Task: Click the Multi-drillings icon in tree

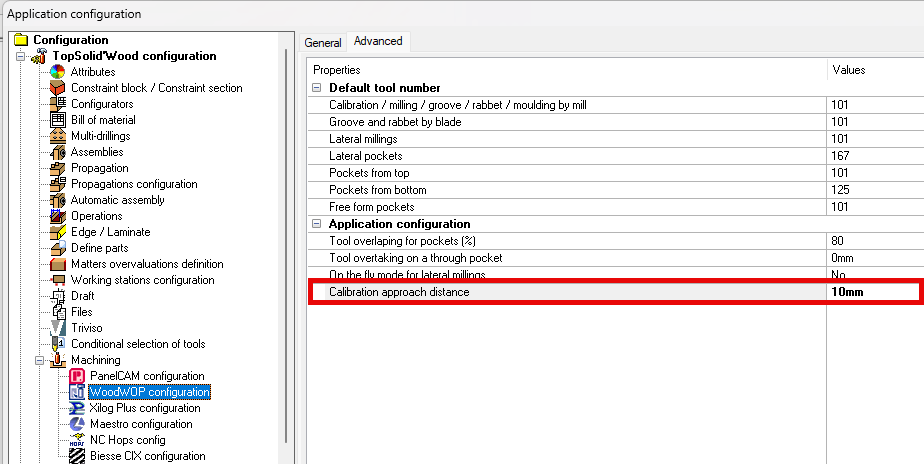Action: [58, 136]
